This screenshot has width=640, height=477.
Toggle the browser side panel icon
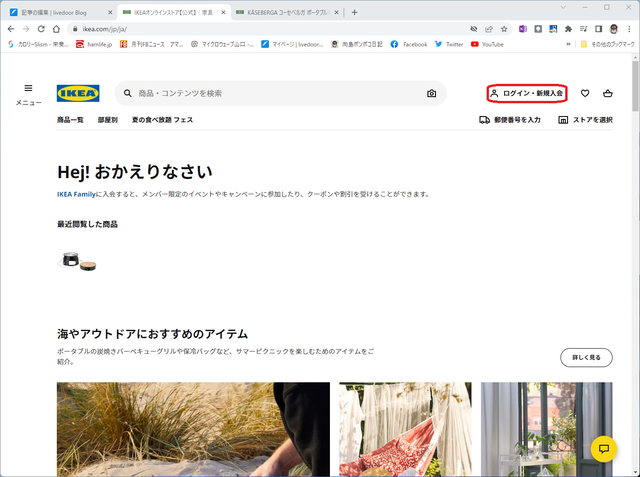(598, 29)
